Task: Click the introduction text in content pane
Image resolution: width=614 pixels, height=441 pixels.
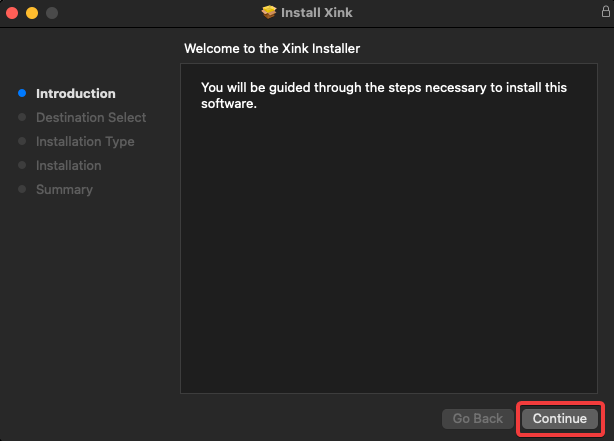Action: pos(384,95)
